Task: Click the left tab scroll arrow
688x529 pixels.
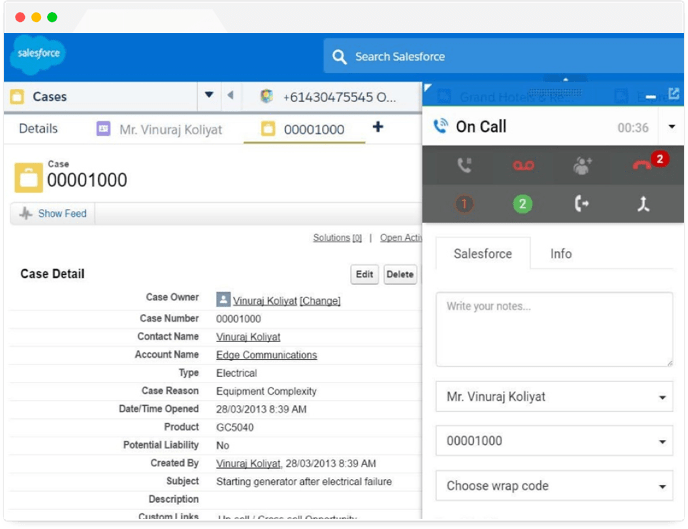Action: (x=230, y=95)
